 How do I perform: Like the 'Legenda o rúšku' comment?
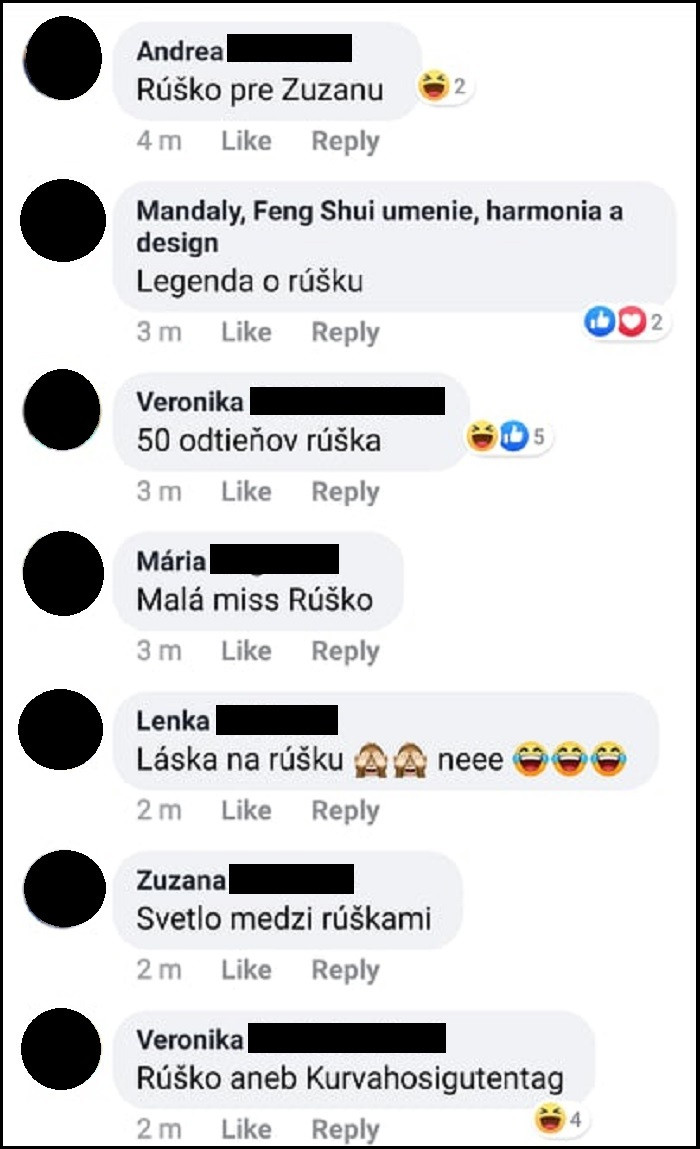[x=246, y=332]
